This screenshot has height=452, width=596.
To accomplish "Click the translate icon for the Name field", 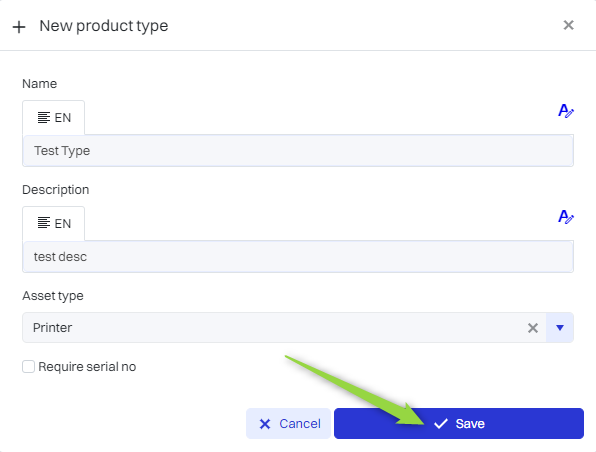I will point(566,111).
